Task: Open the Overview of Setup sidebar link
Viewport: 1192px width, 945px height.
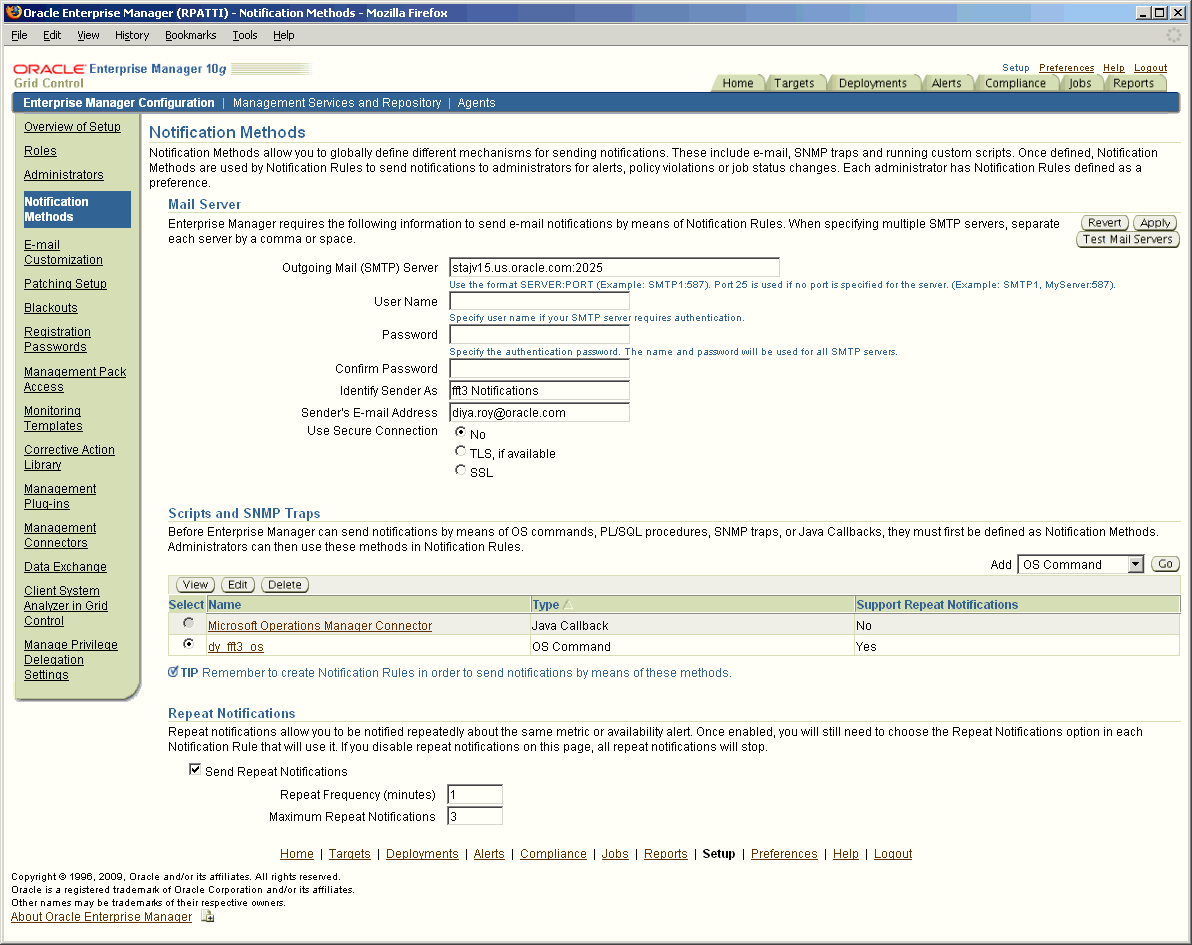Action: coord(72,127)
